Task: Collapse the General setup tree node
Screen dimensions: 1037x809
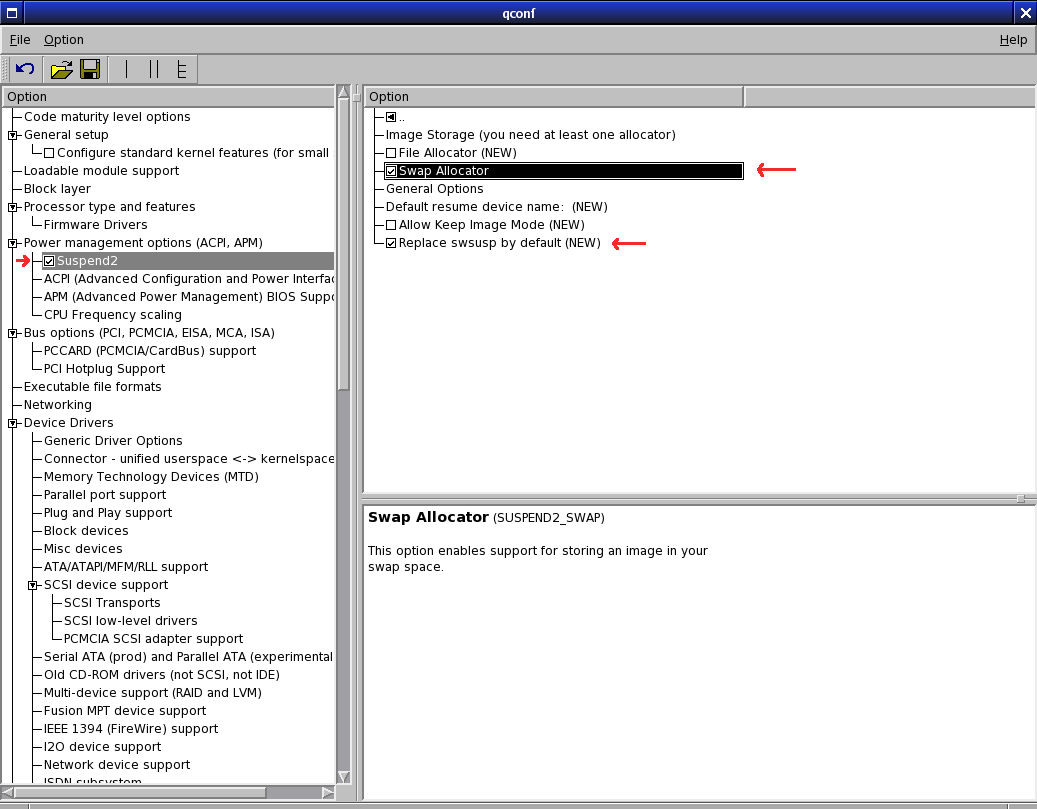Action: pos(13,135)
